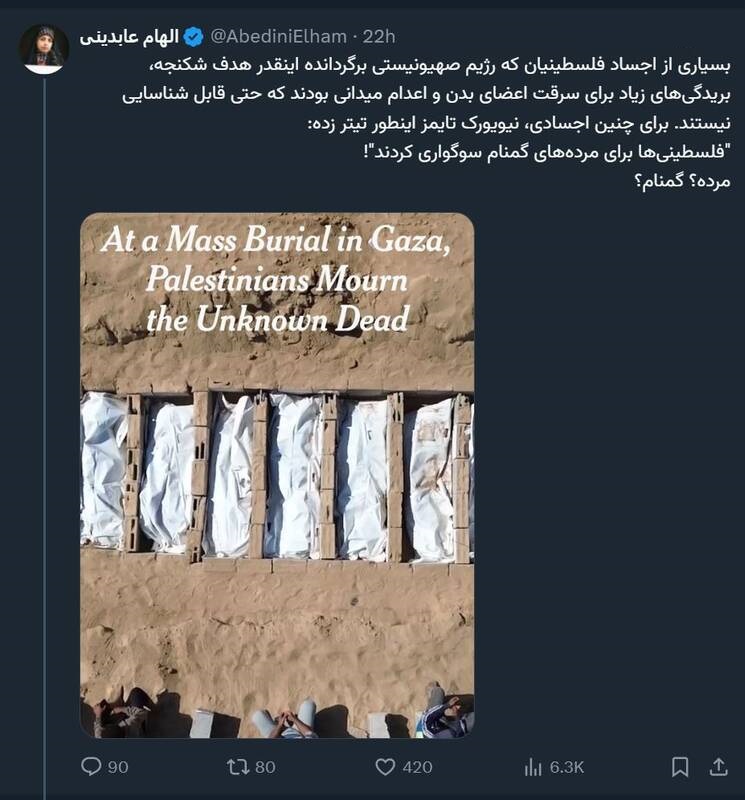
Task: Click the 80 reposts count
Action: click(x=264, y=767)
